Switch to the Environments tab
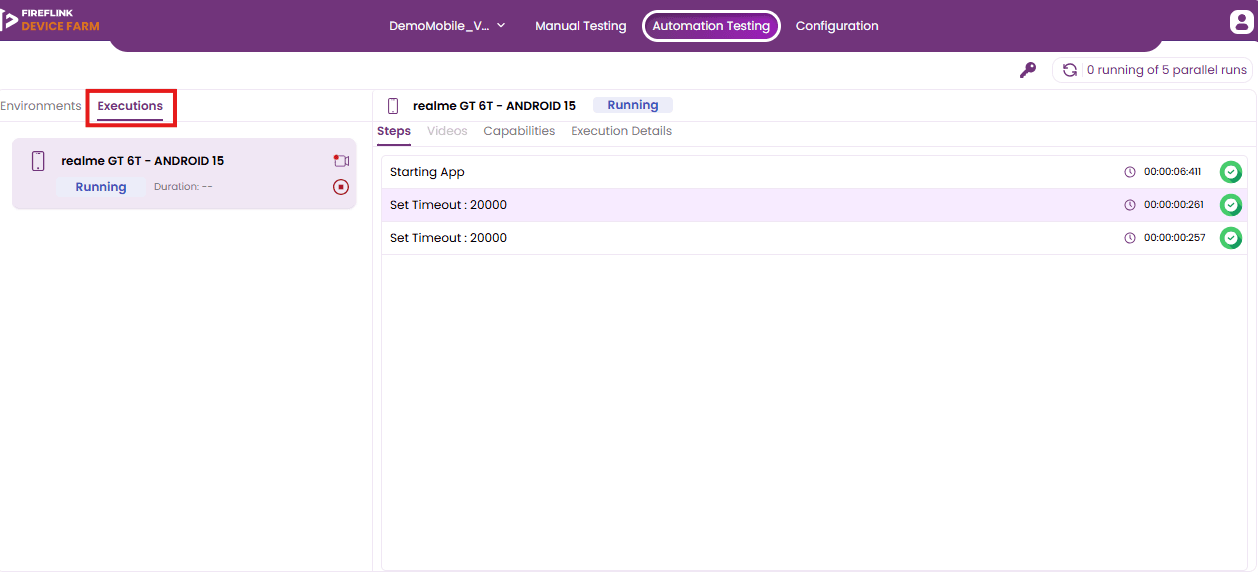The image size is (1258, 575). 41,106
